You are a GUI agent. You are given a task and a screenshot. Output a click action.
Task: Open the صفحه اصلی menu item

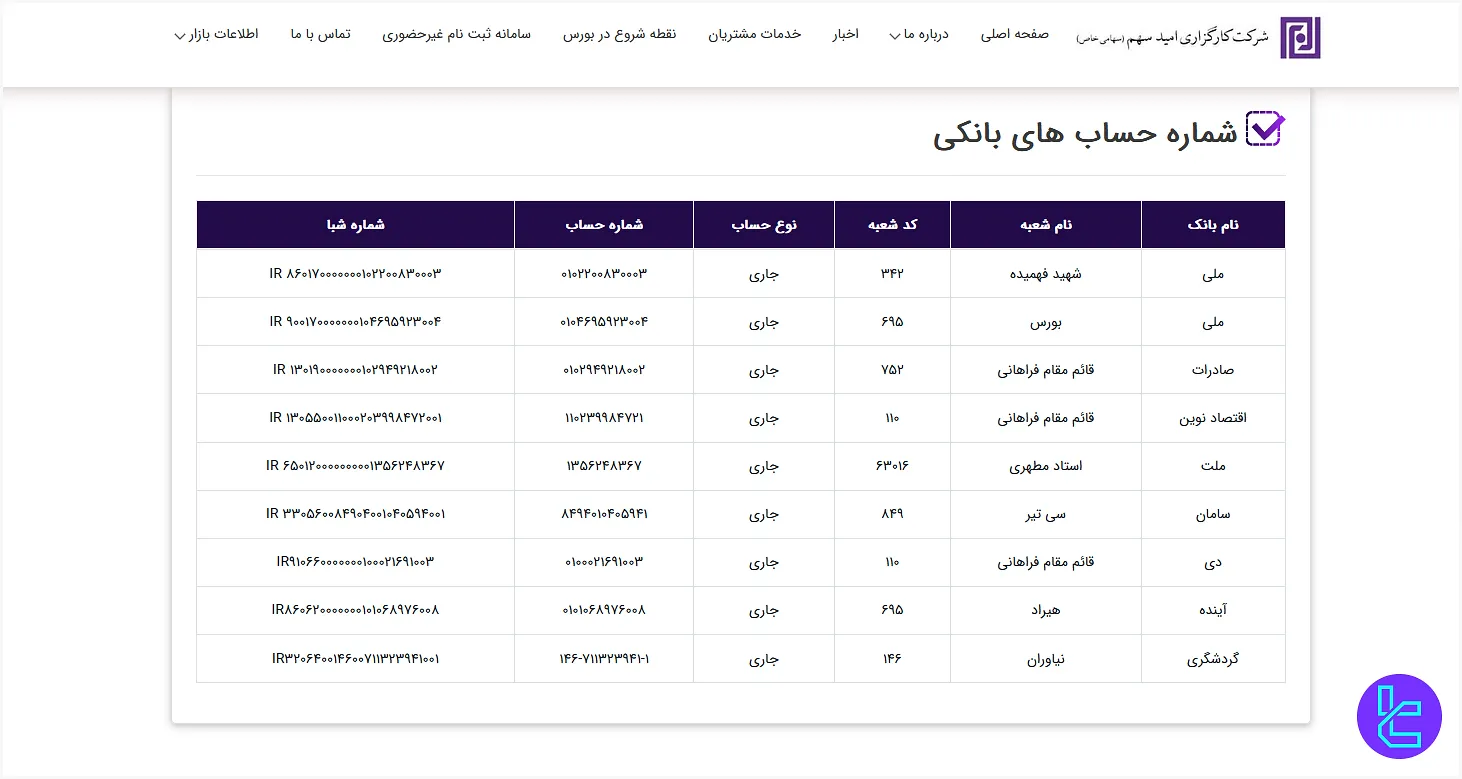click(1014, 34)
